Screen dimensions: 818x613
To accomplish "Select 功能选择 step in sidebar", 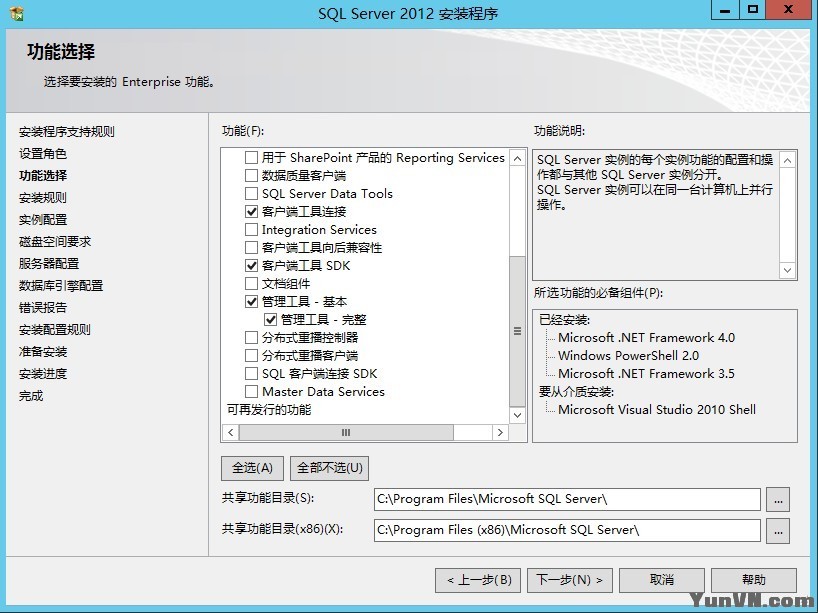I will (43, 175).
